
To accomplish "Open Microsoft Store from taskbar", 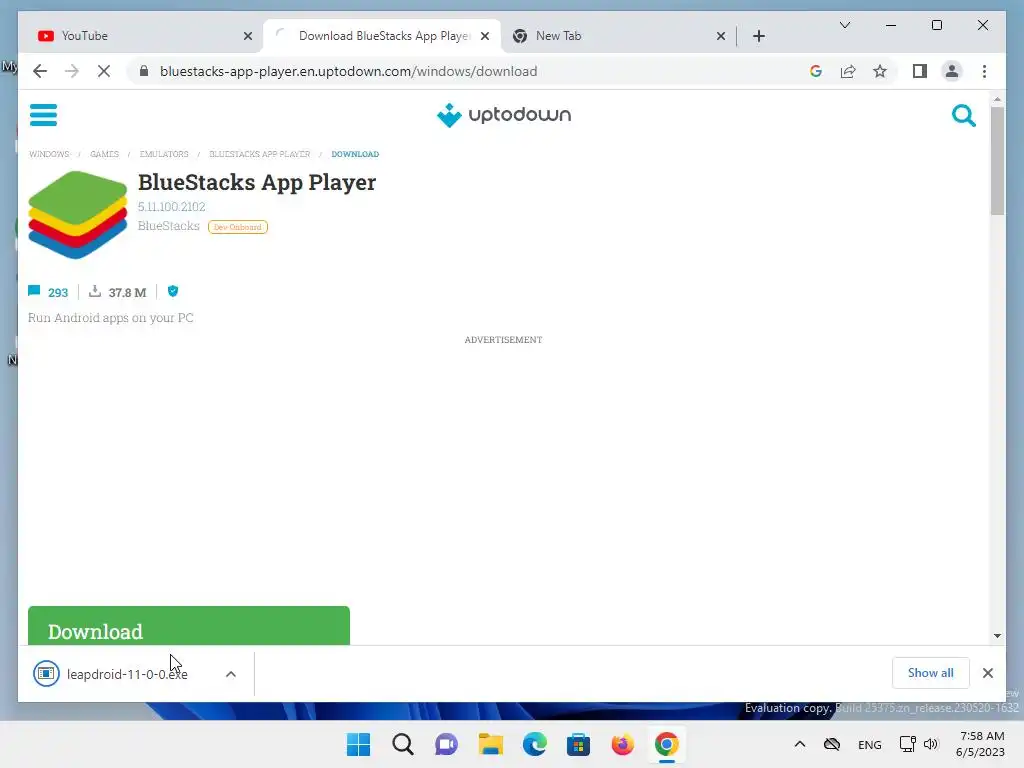I will (x=579, y=744).
